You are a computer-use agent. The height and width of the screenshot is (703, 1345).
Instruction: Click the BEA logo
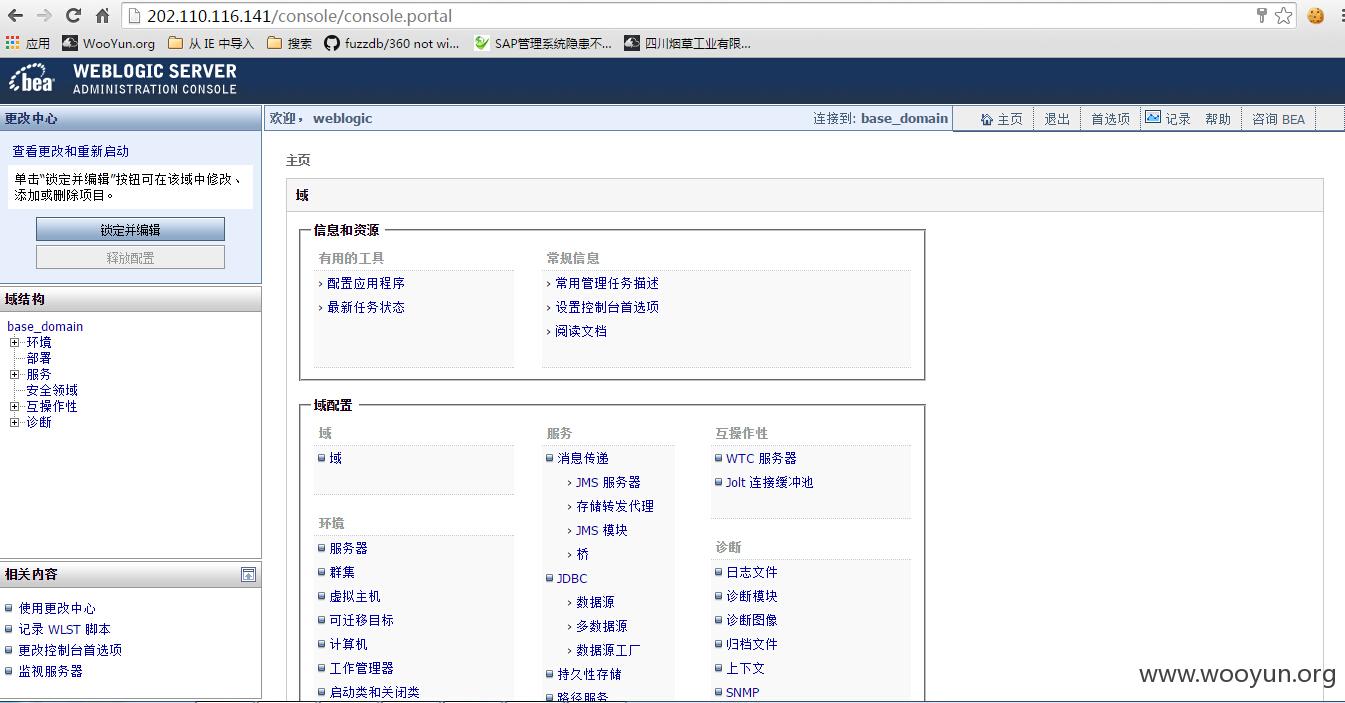pyautogui.click(x=31, y=80)
